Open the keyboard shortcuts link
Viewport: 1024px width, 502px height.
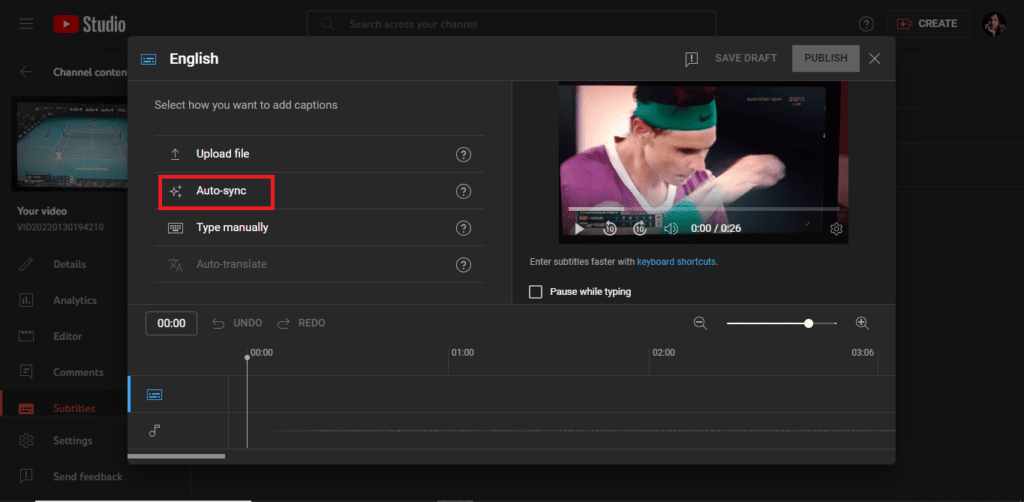(677, 262)
